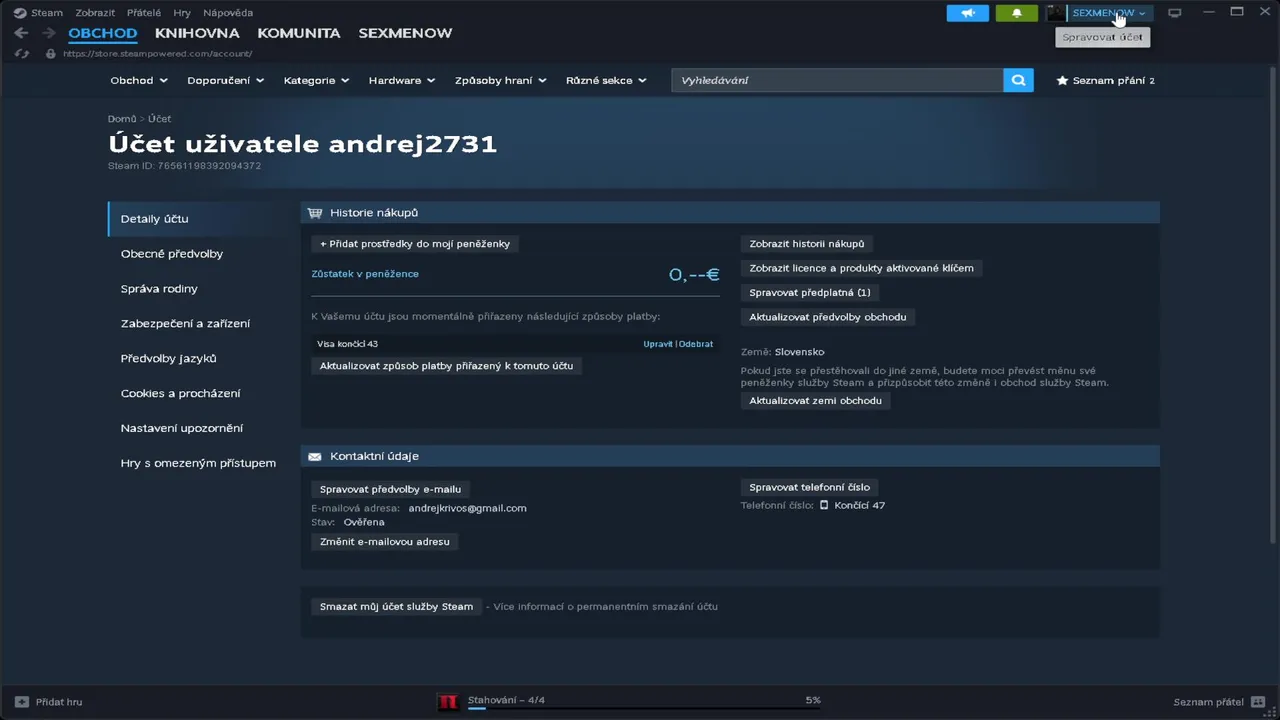The height and width of the screenshot is (720, 1280).
Task: Click the friends list icon bottom right
Action: pyautogui.click(x=1257, y=702)
